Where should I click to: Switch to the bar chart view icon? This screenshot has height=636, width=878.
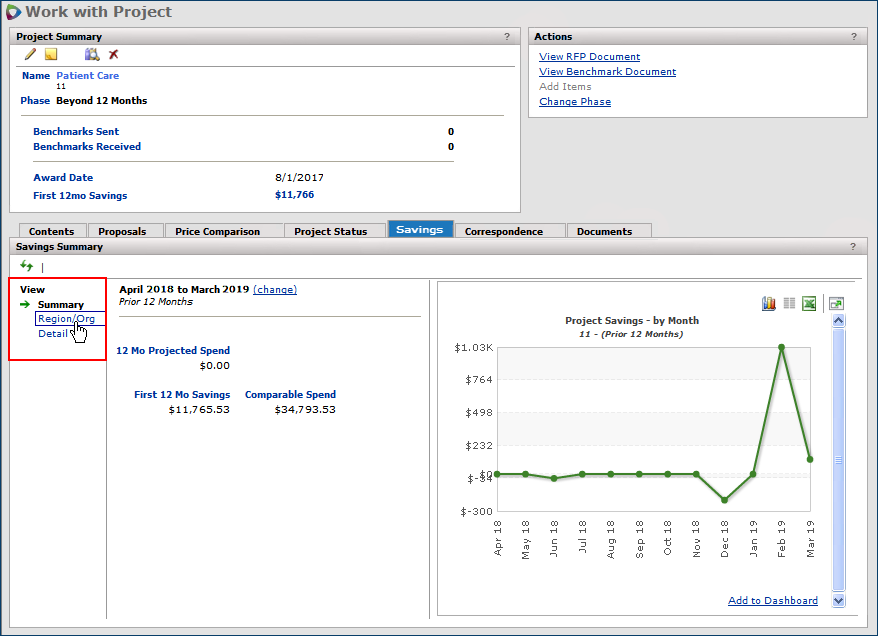tap(769, 304)
